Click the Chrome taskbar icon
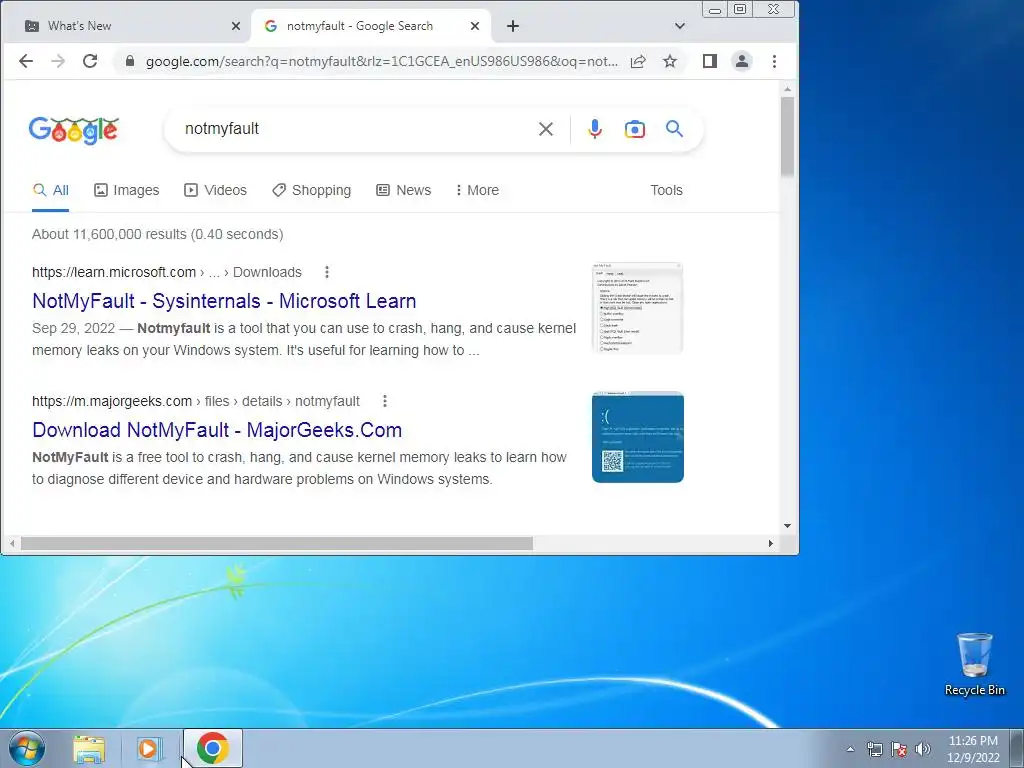This screenshot has height=768, width=1024. pos(213,748)
